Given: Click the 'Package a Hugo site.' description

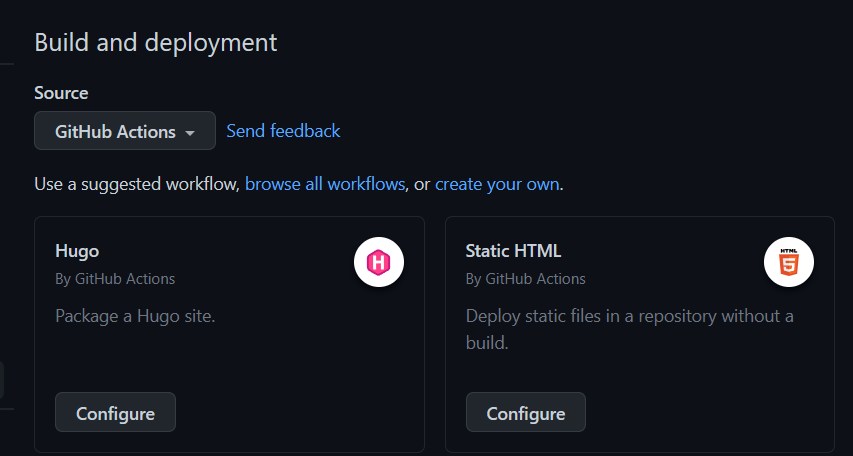Looking at the screenshot, I should (x=135, y=316).
